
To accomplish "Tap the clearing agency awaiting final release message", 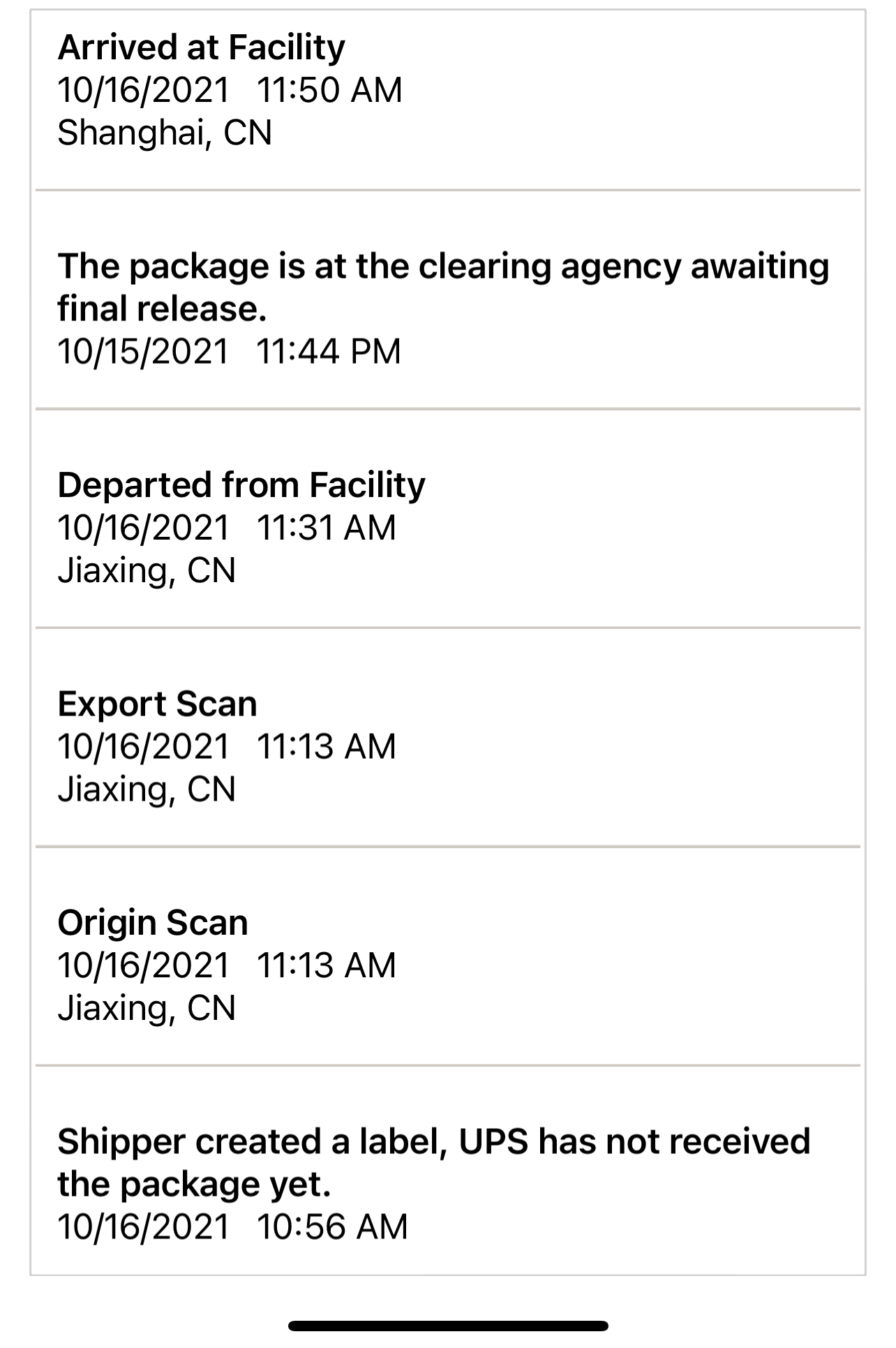I will point(442,287).
